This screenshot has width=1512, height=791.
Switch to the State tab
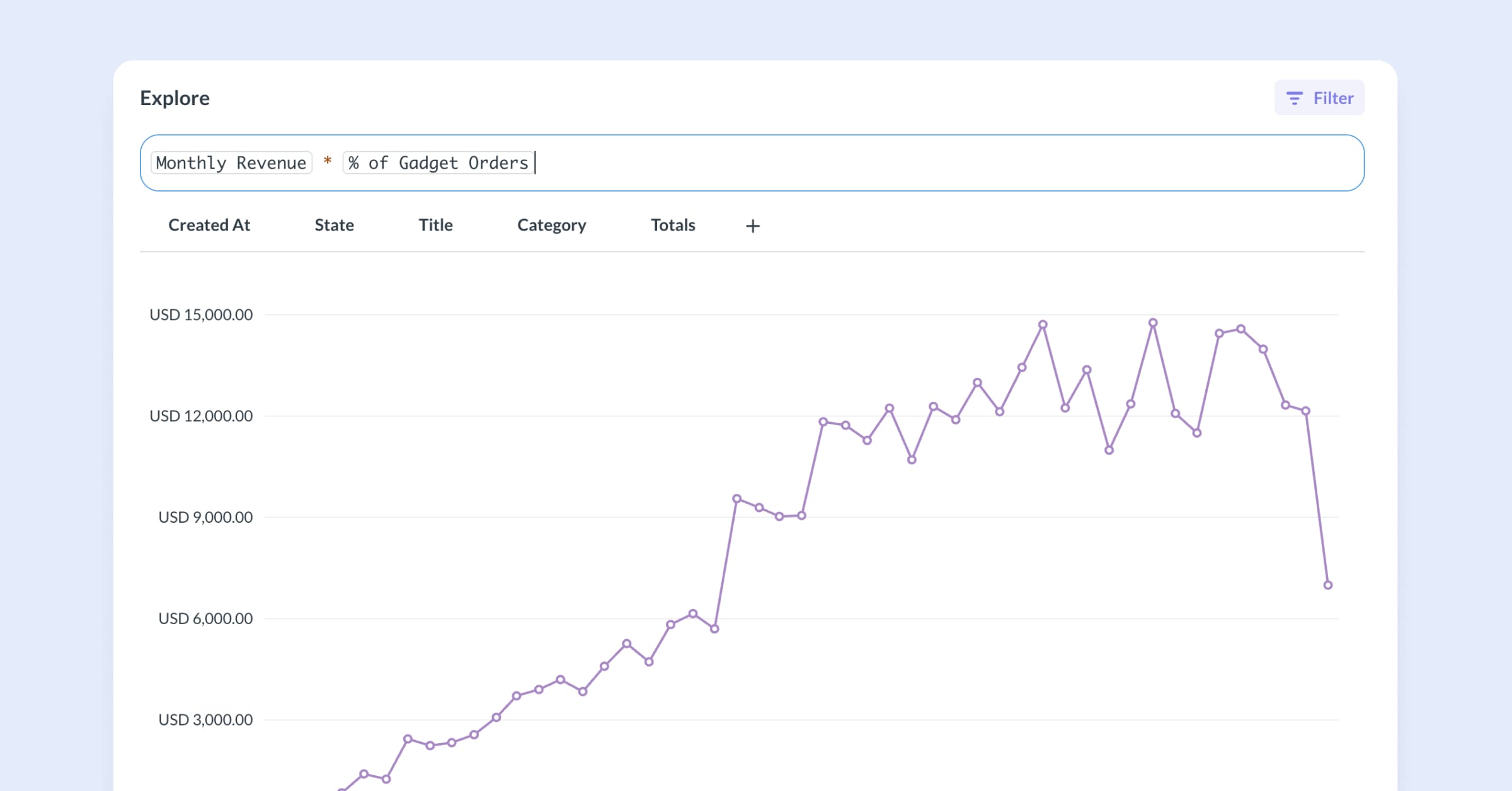pos(334,225)
